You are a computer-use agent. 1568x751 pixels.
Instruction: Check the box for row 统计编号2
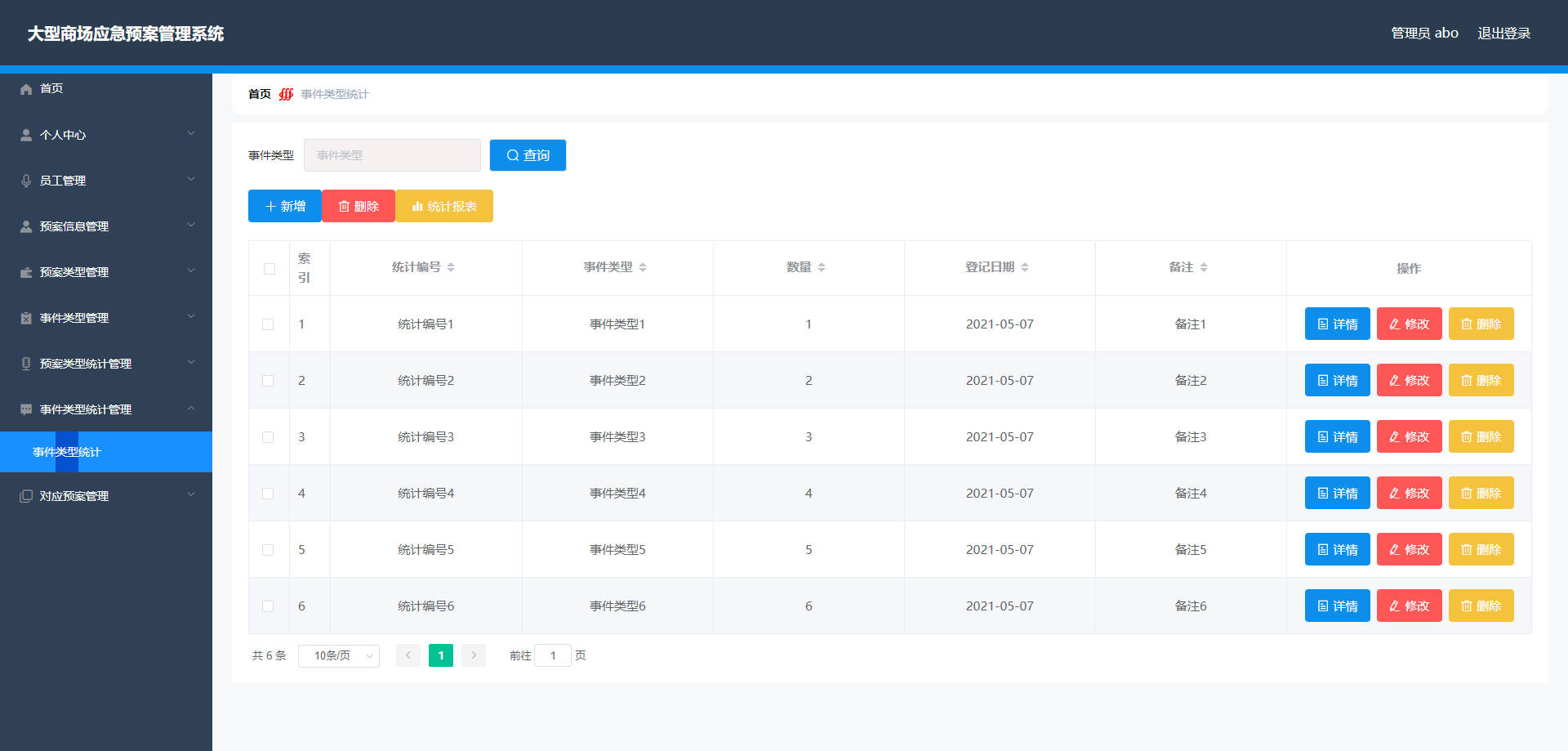coord(268,381)
